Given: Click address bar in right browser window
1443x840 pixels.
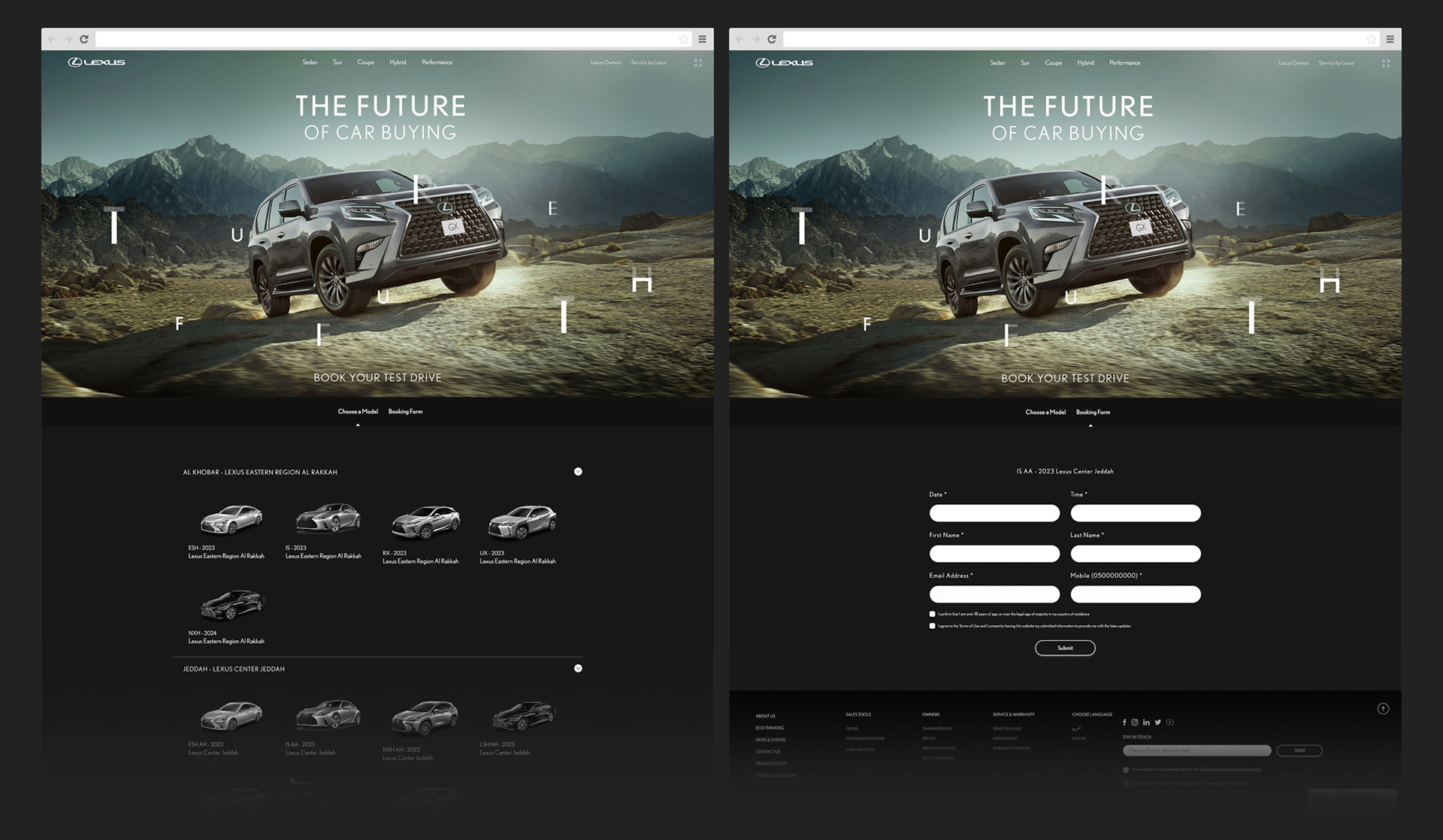Looking at the screenshot, I should click(x=1080, y=39).
